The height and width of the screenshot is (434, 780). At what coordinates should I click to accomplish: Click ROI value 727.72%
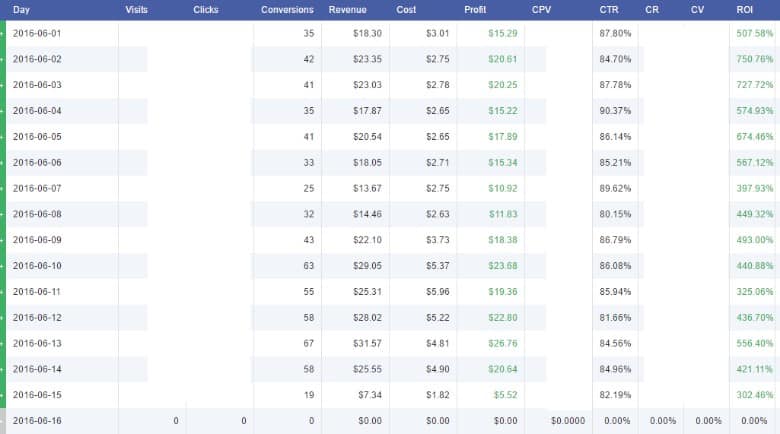755,85
